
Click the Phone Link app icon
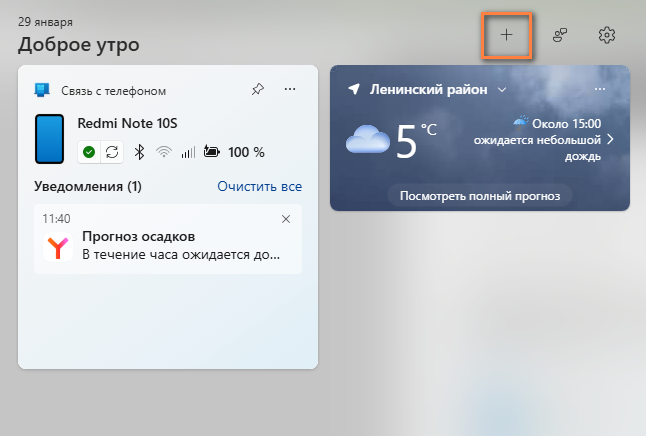click(42, 90)
